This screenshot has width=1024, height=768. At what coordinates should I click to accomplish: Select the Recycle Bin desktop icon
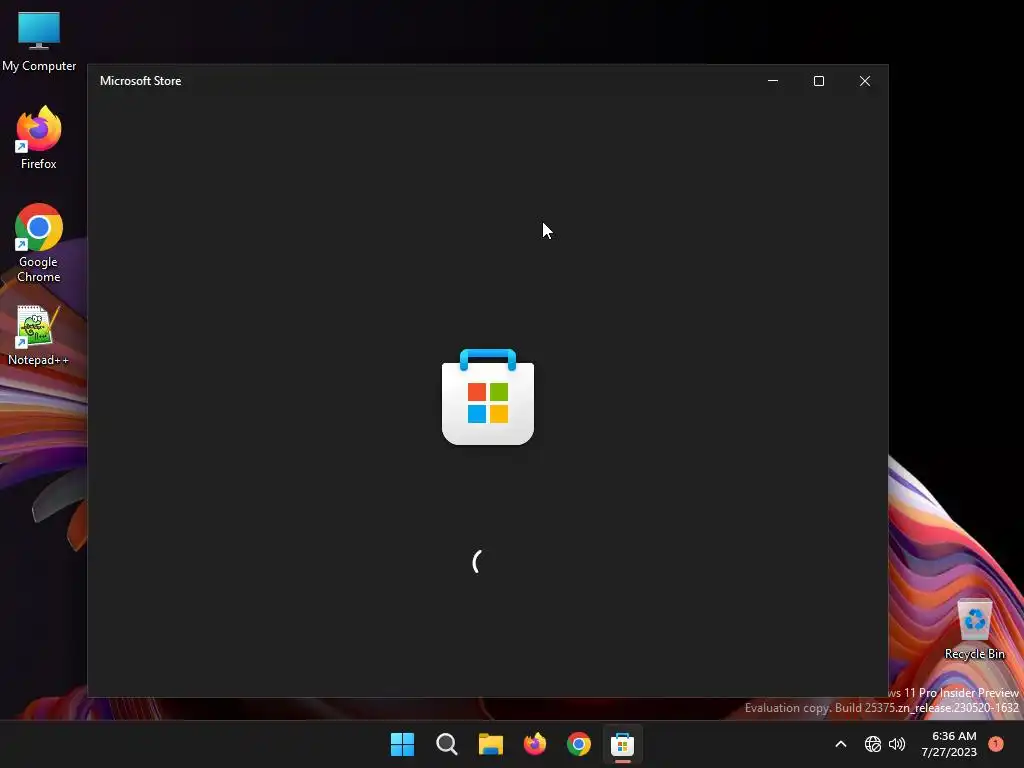tap(974, 629)
